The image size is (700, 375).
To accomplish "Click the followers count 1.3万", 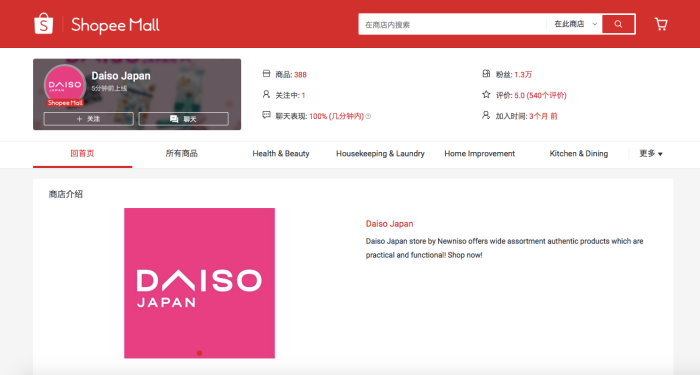I will (523, 75).
